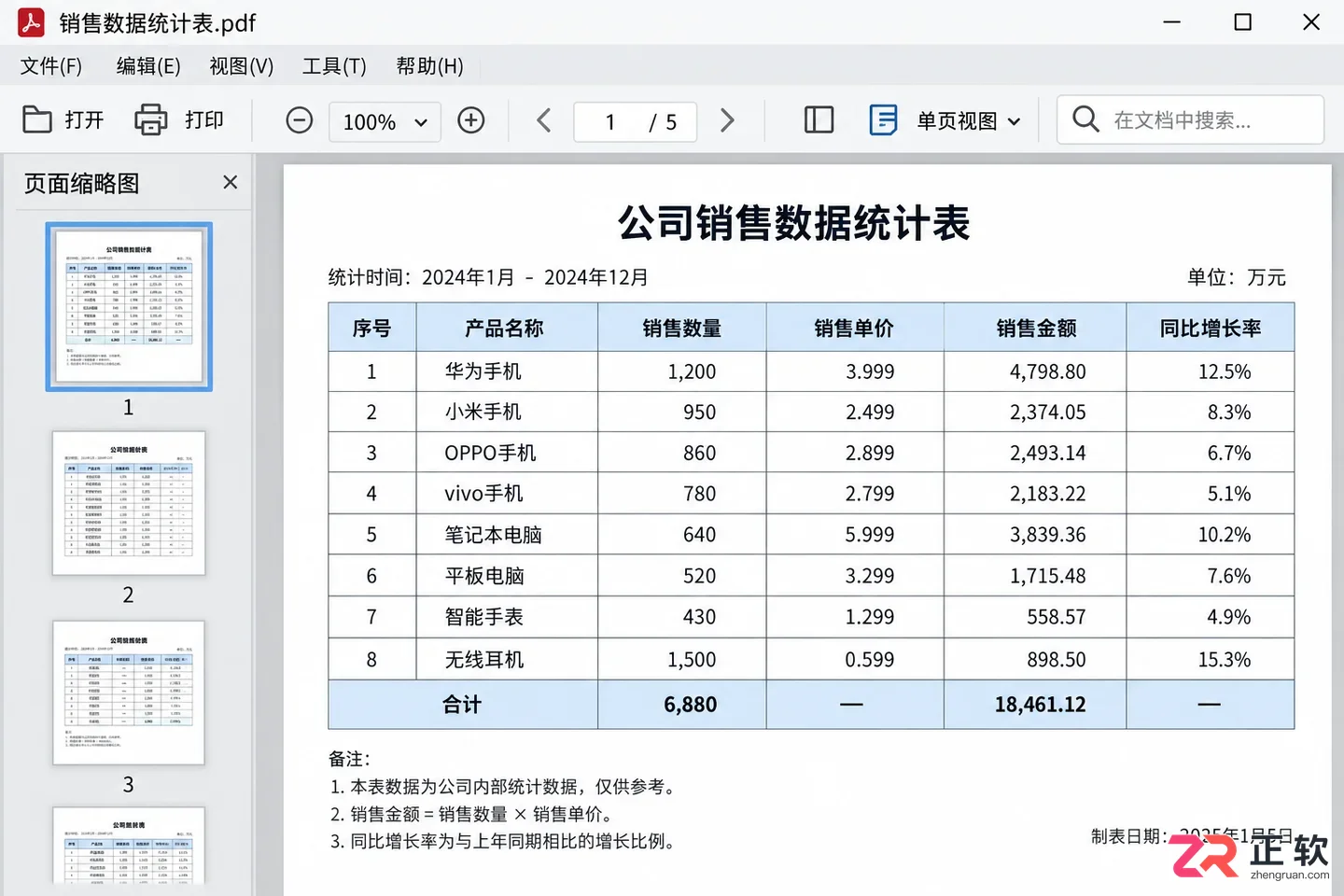The image size is (1344, 896).
Task: Click the current page number field
Action: point(610,122)
